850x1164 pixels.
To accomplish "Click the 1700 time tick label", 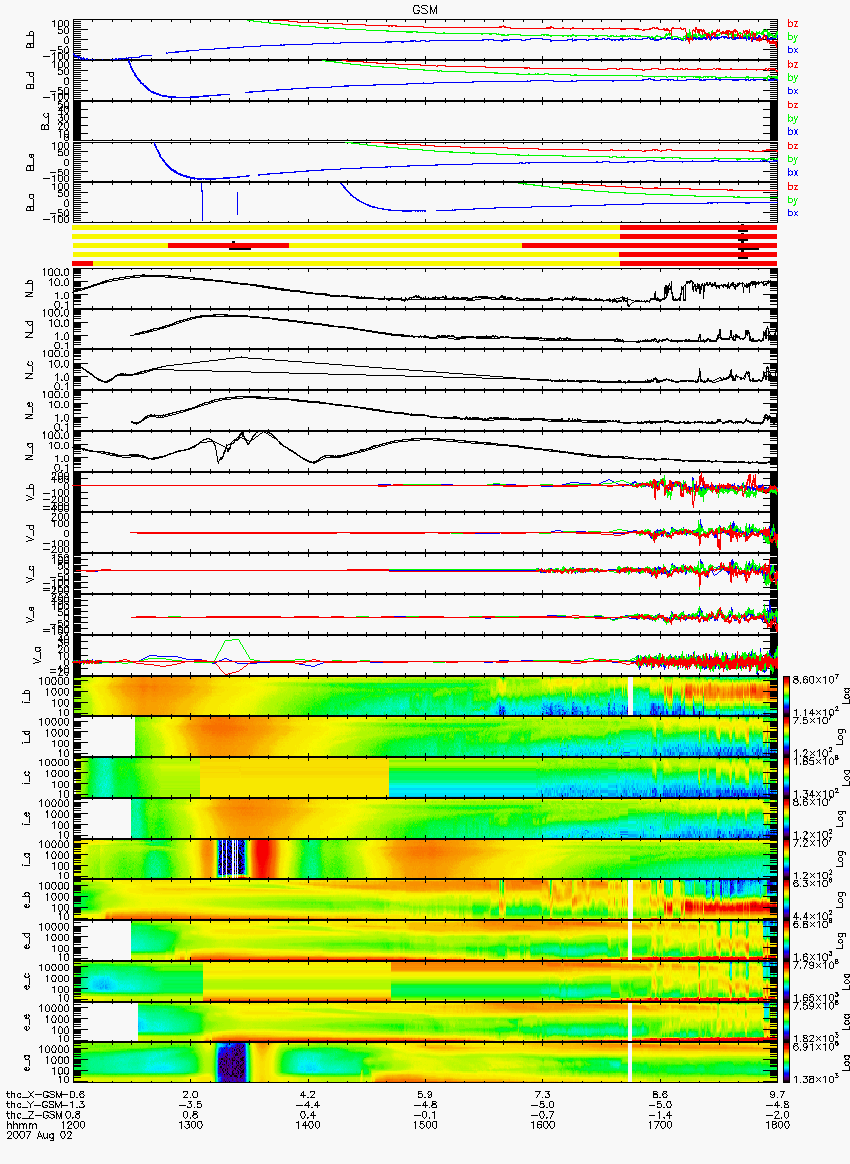I will (660, 1125).
